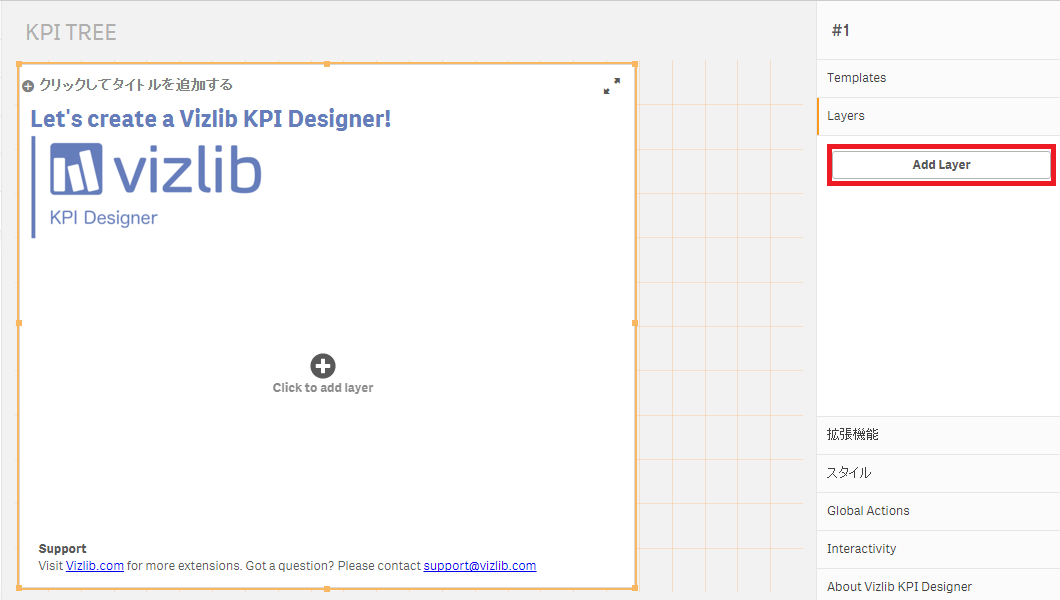This screenshot has width=1060, height=600.
Task: Click the fullscreen expand arrows icon
Action: pos(611,86)
